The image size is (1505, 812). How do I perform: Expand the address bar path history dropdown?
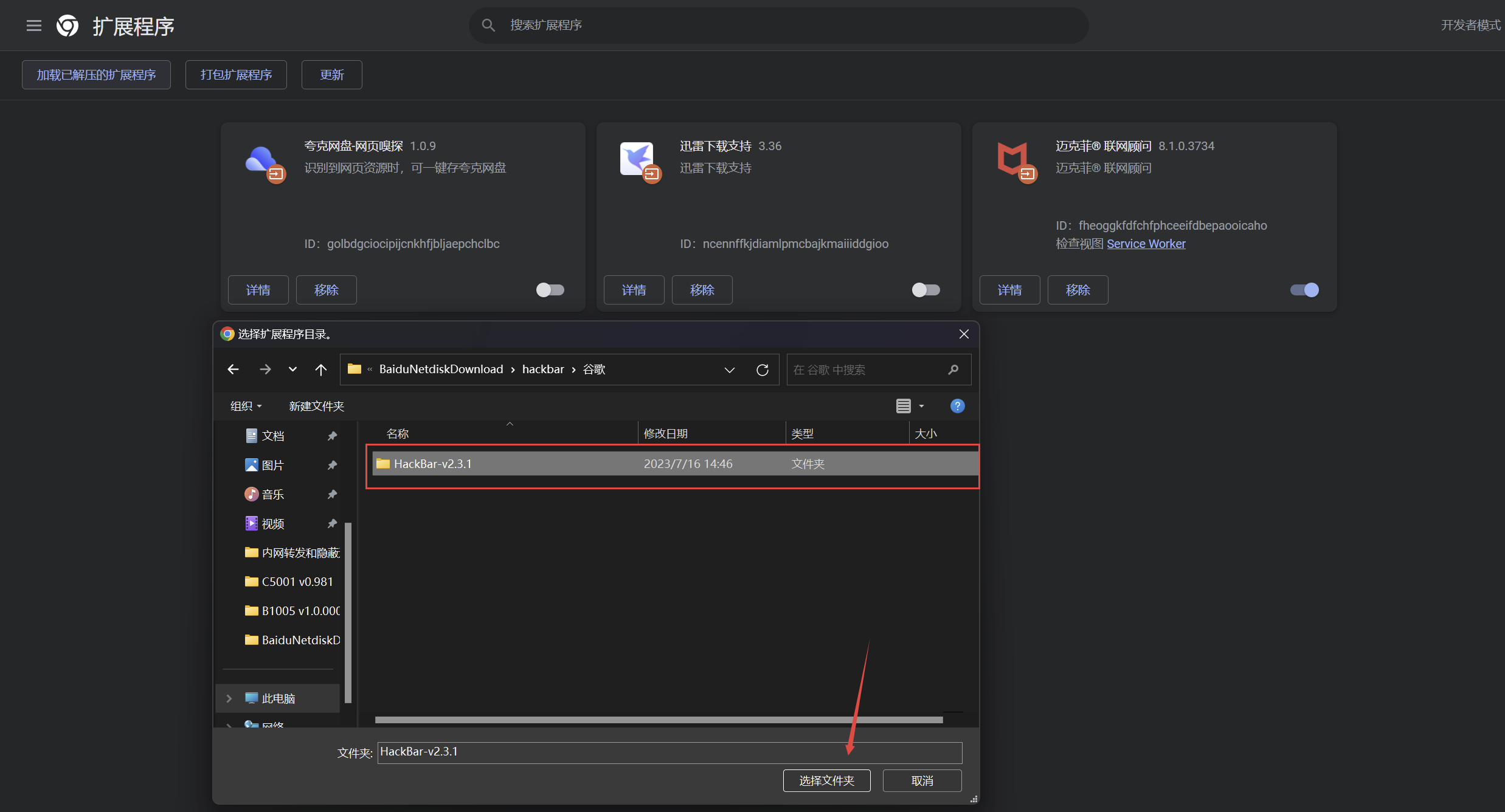tap(730, 370)
